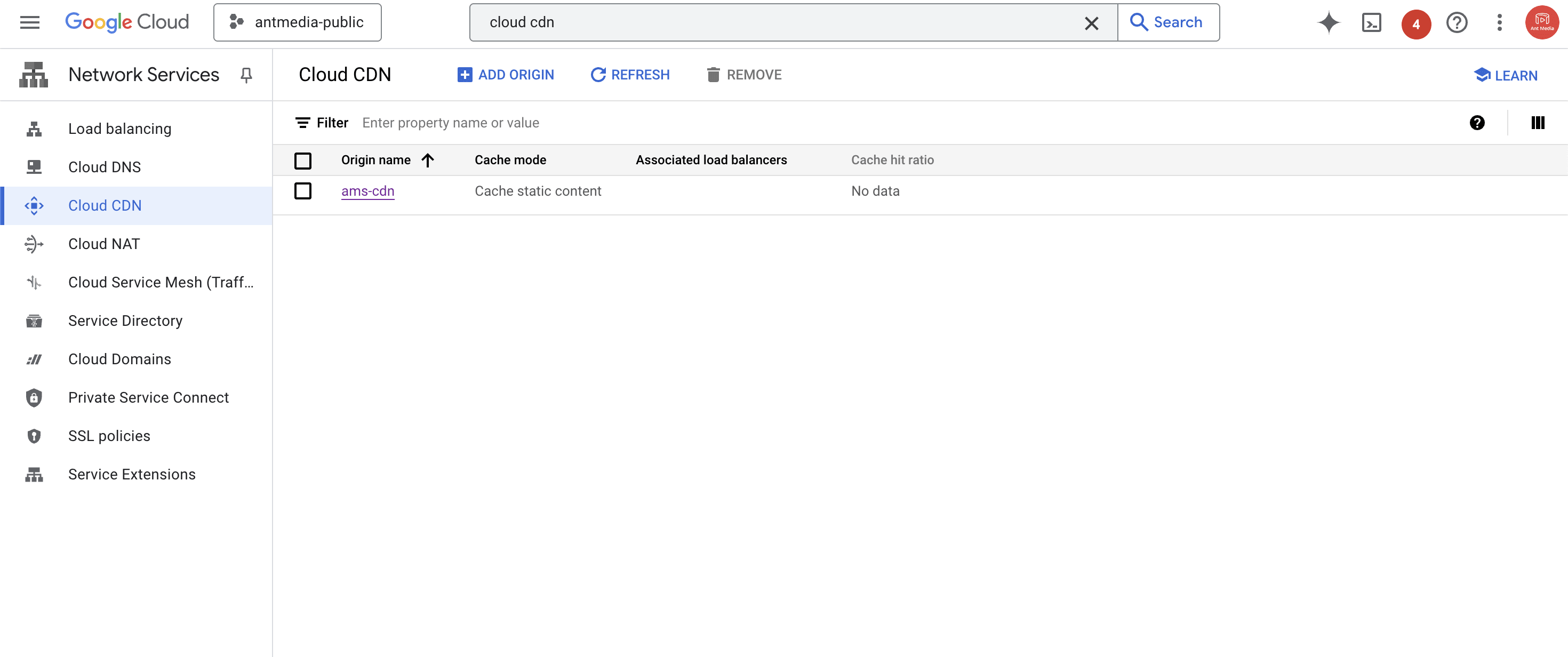Image resolution: width=1568 pixels, height=657 pixels.
Task: Click the Service Extensions sidebar icon
Action: pos(34,474)
